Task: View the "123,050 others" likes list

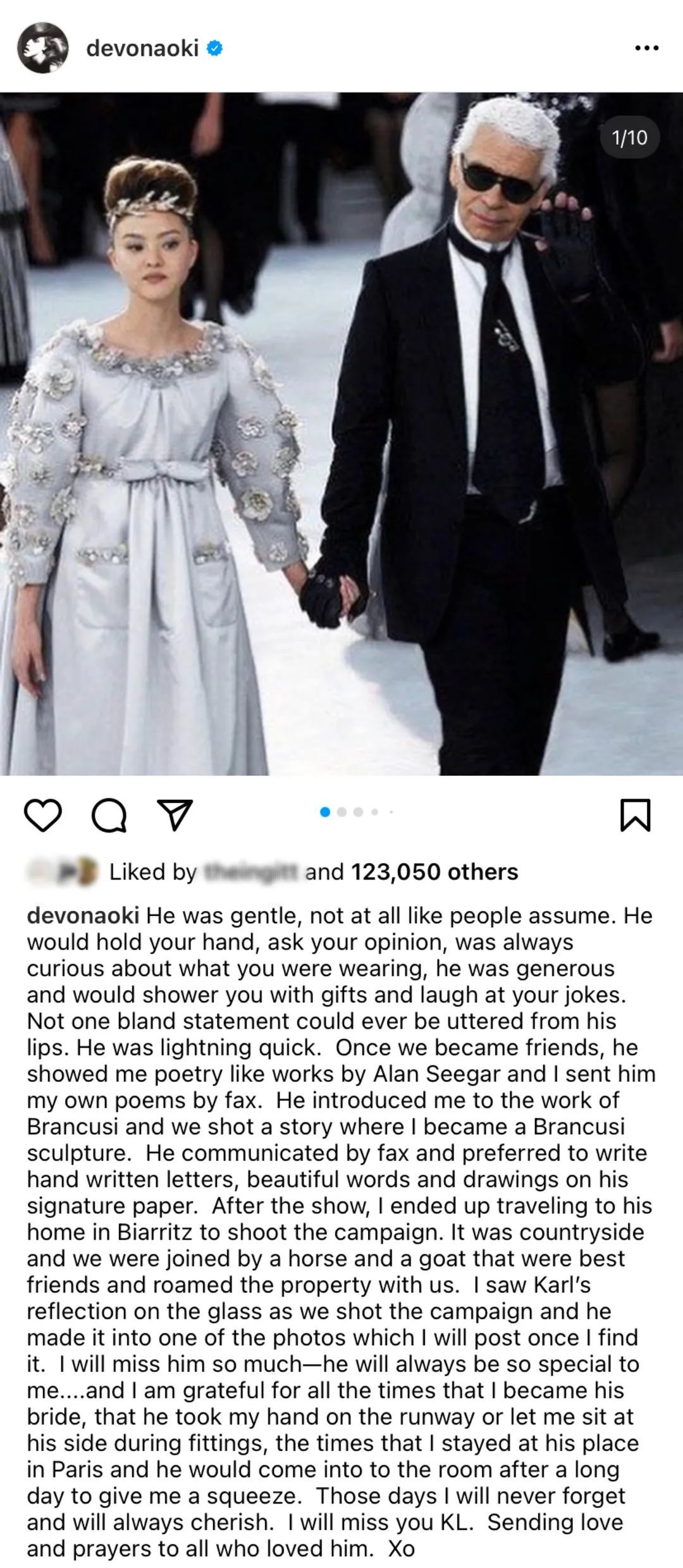Action: (434, 872)
